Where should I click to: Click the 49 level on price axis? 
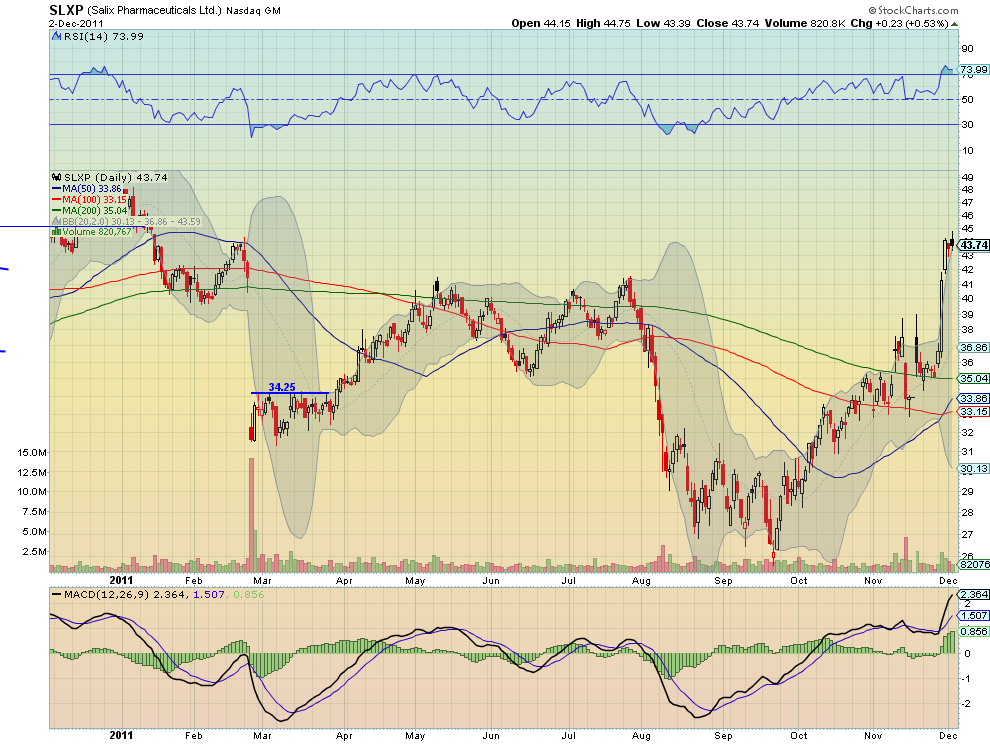(967, 178)
